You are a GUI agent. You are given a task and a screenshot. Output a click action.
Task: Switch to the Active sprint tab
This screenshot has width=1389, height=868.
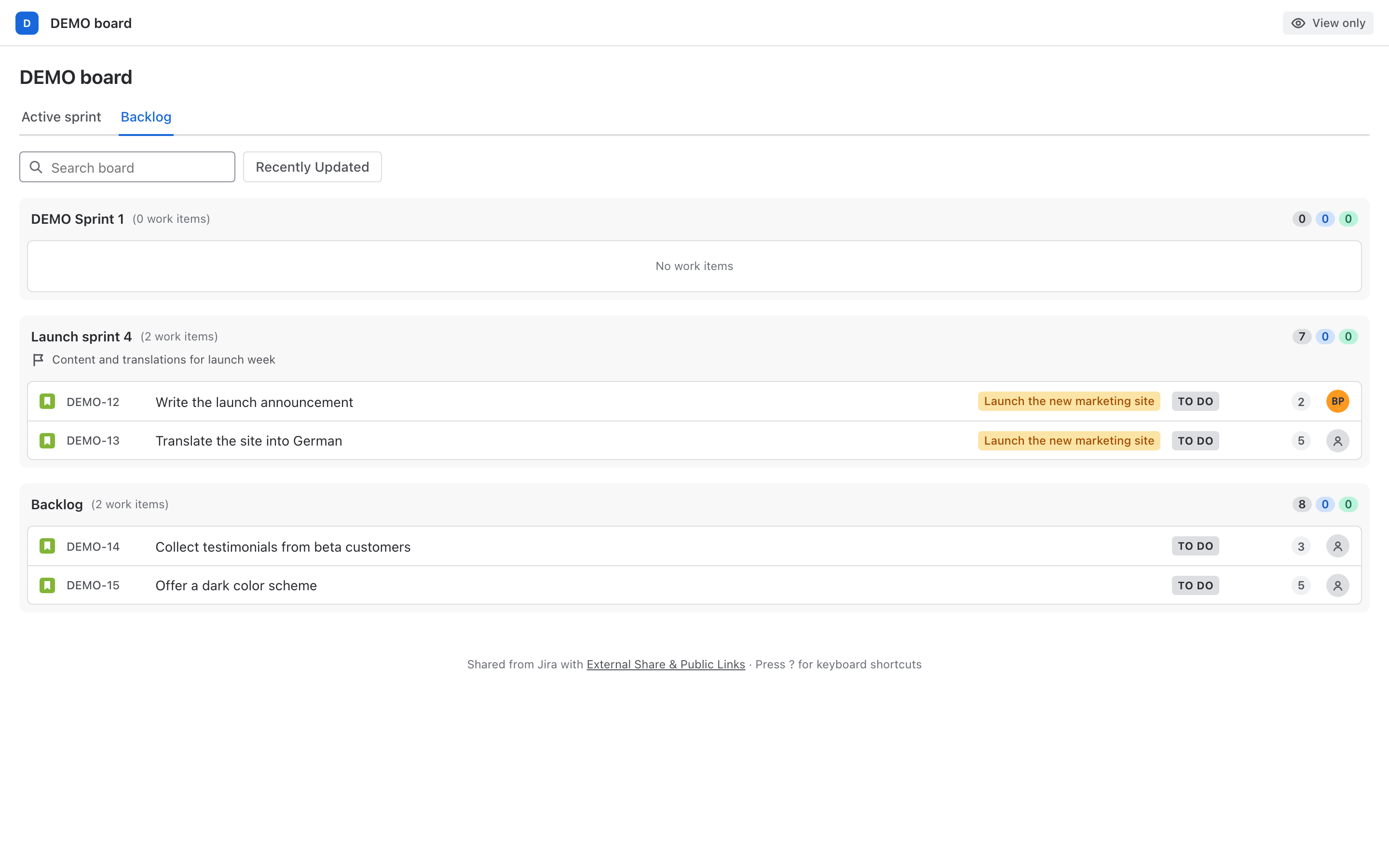61,117
